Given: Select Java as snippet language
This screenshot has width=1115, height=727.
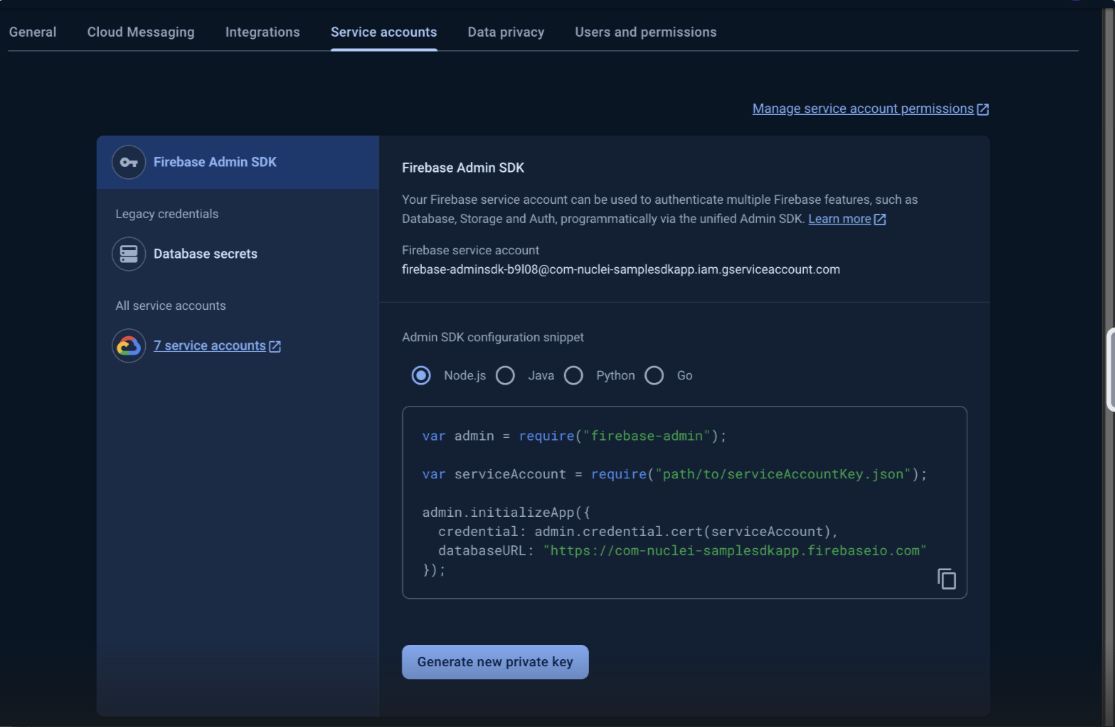Looking at the screenshot, I should pos(505,375).
